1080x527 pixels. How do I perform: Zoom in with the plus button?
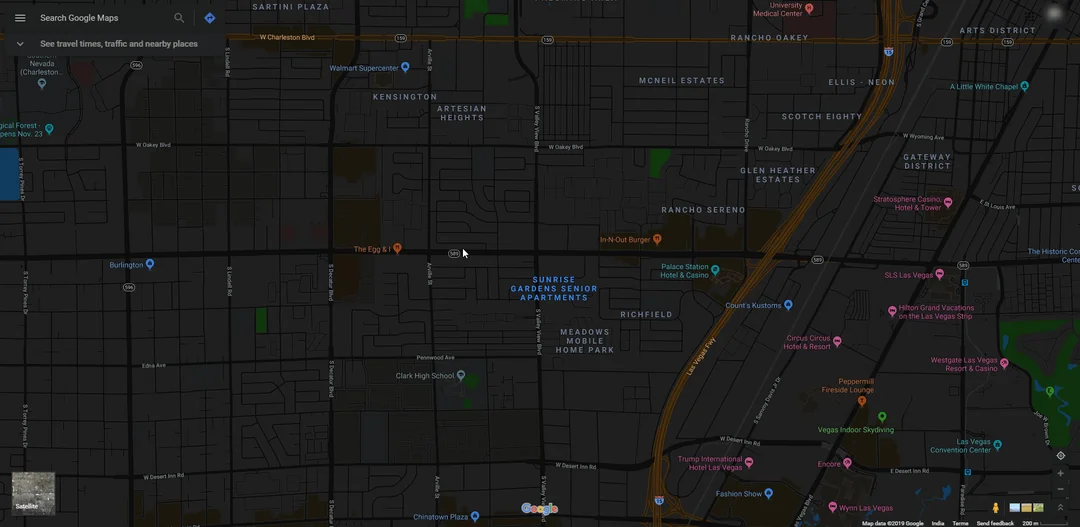1061,473
